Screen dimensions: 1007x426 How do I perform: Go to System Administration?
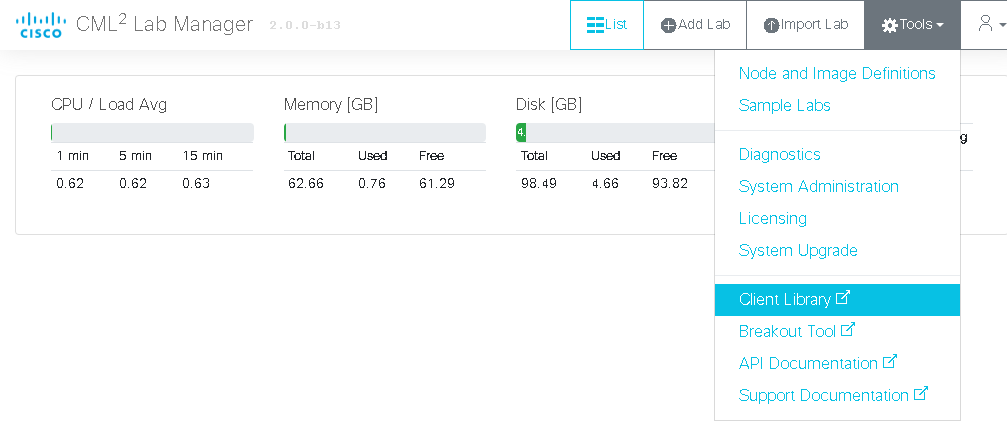pos(818,186)
